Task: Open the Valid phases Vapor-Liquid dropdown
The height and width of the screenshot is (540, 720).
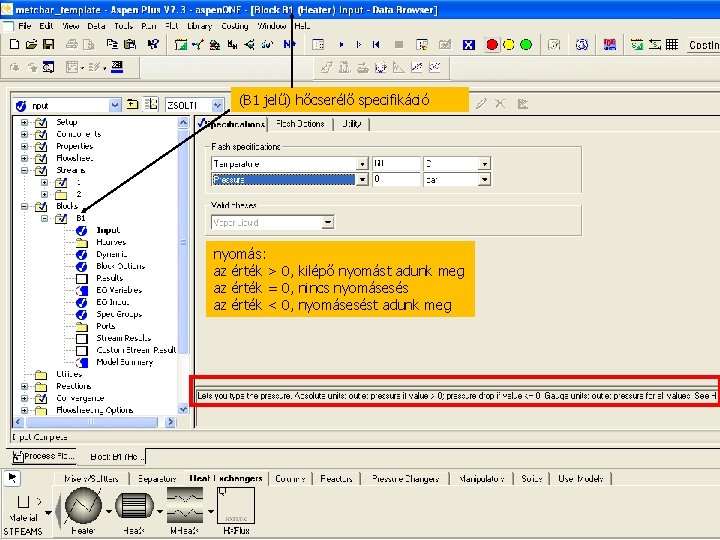Action: (x=327, y=223)
